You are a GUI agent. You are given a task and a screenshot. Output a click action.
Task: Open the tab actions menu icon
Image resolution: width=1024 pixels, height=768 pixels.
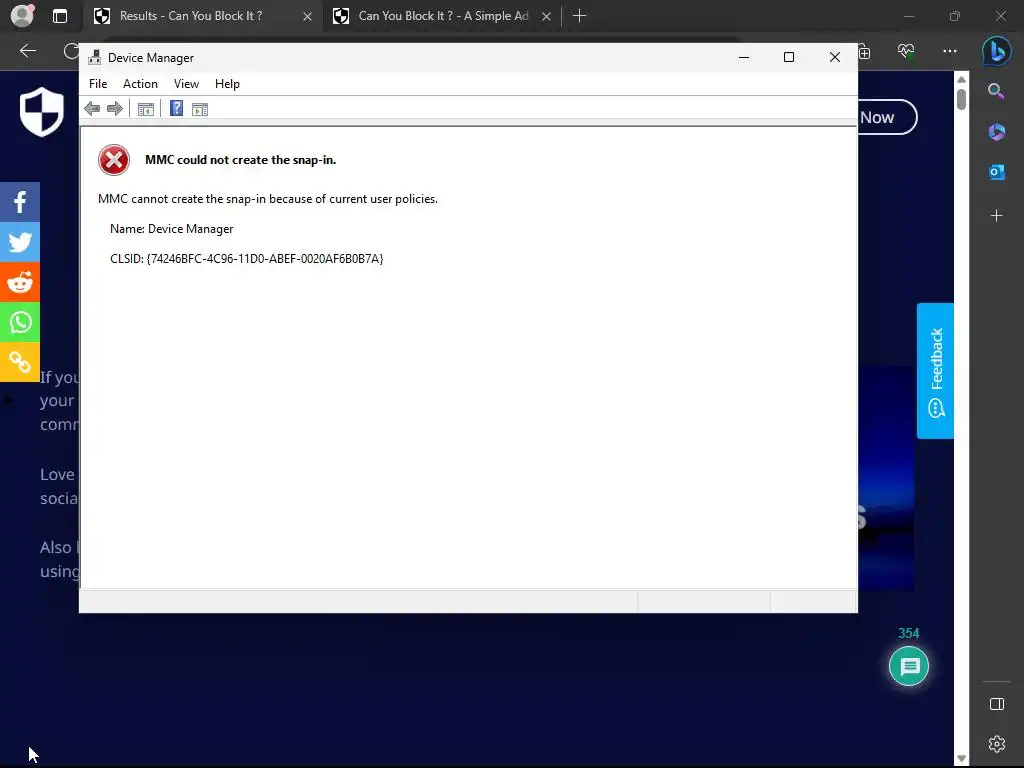point(60,16)
